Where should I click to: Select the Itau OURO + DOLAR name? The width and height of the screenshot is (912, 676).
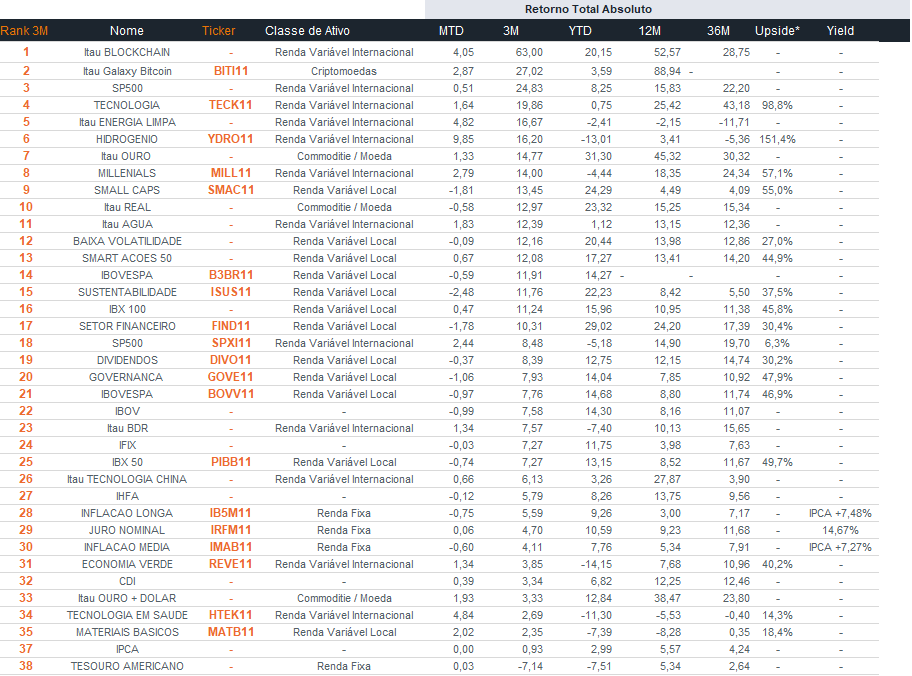pos(127,598)
